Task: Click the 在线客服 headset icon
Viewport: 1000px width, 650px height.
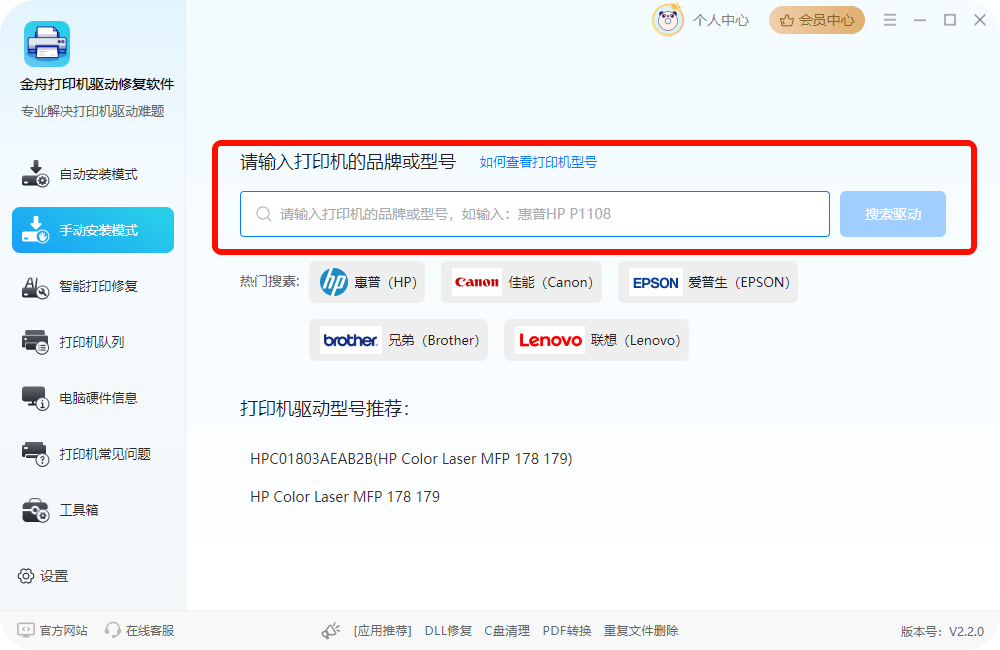Action: [x=113, y=630]
